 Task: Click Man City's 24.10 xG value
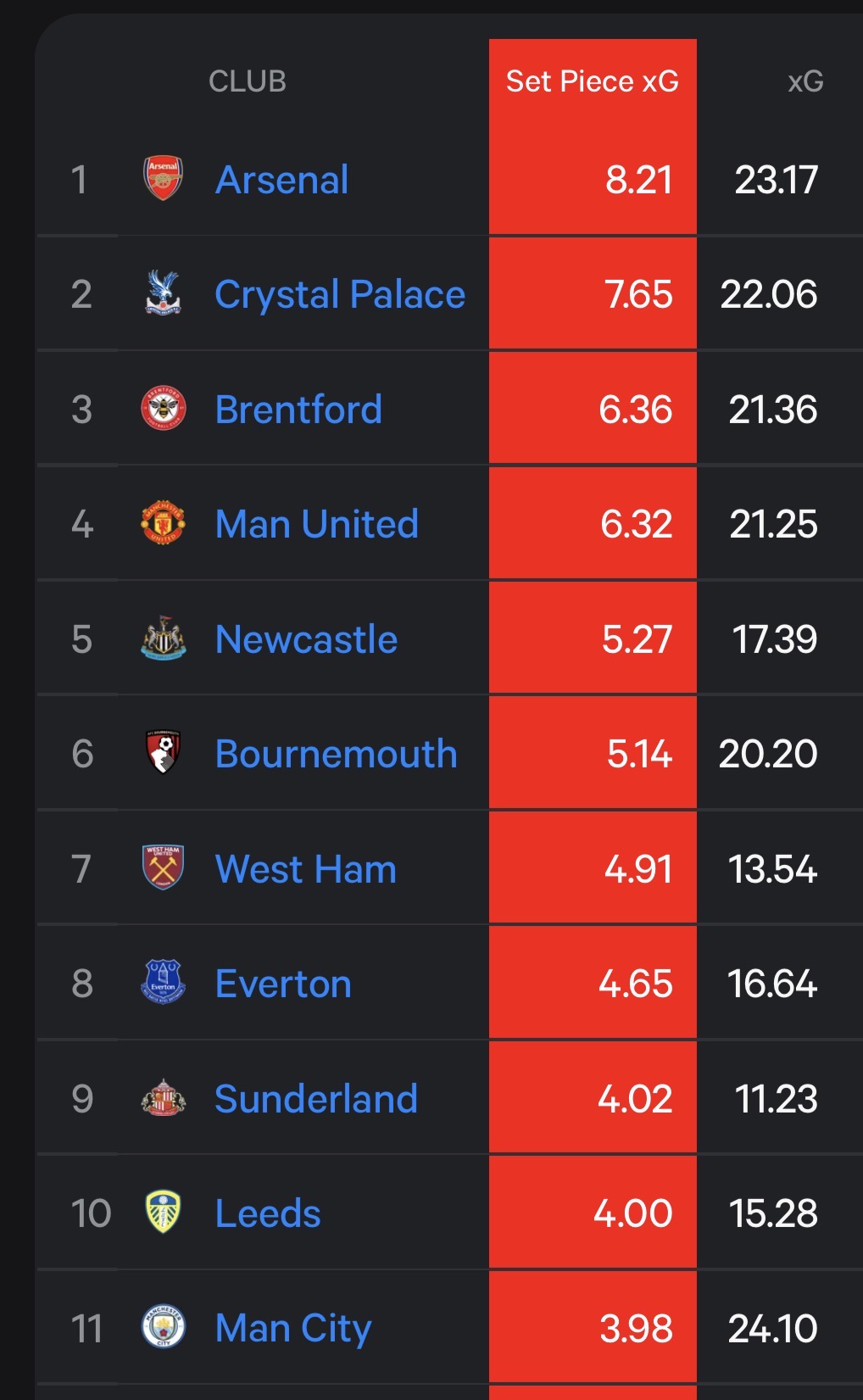coord(772,1328)
